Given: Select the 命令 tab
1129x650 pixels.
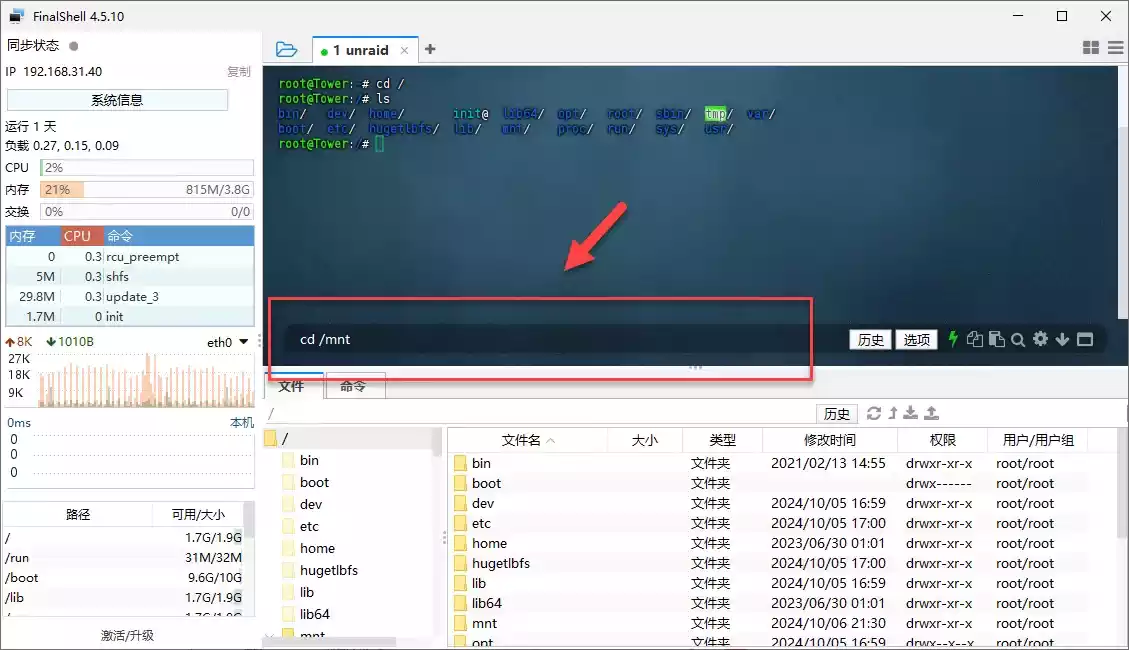Looking at the screenshot, I should (x=354, y=387).
